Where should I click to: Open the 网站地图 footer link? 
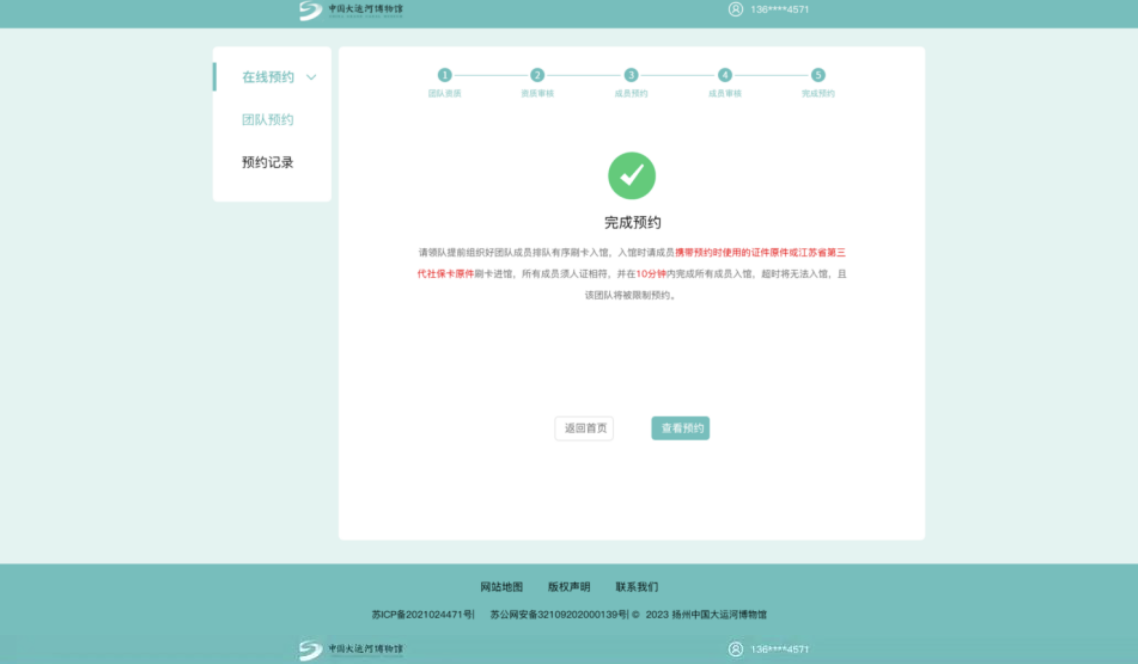pos(503,587)
